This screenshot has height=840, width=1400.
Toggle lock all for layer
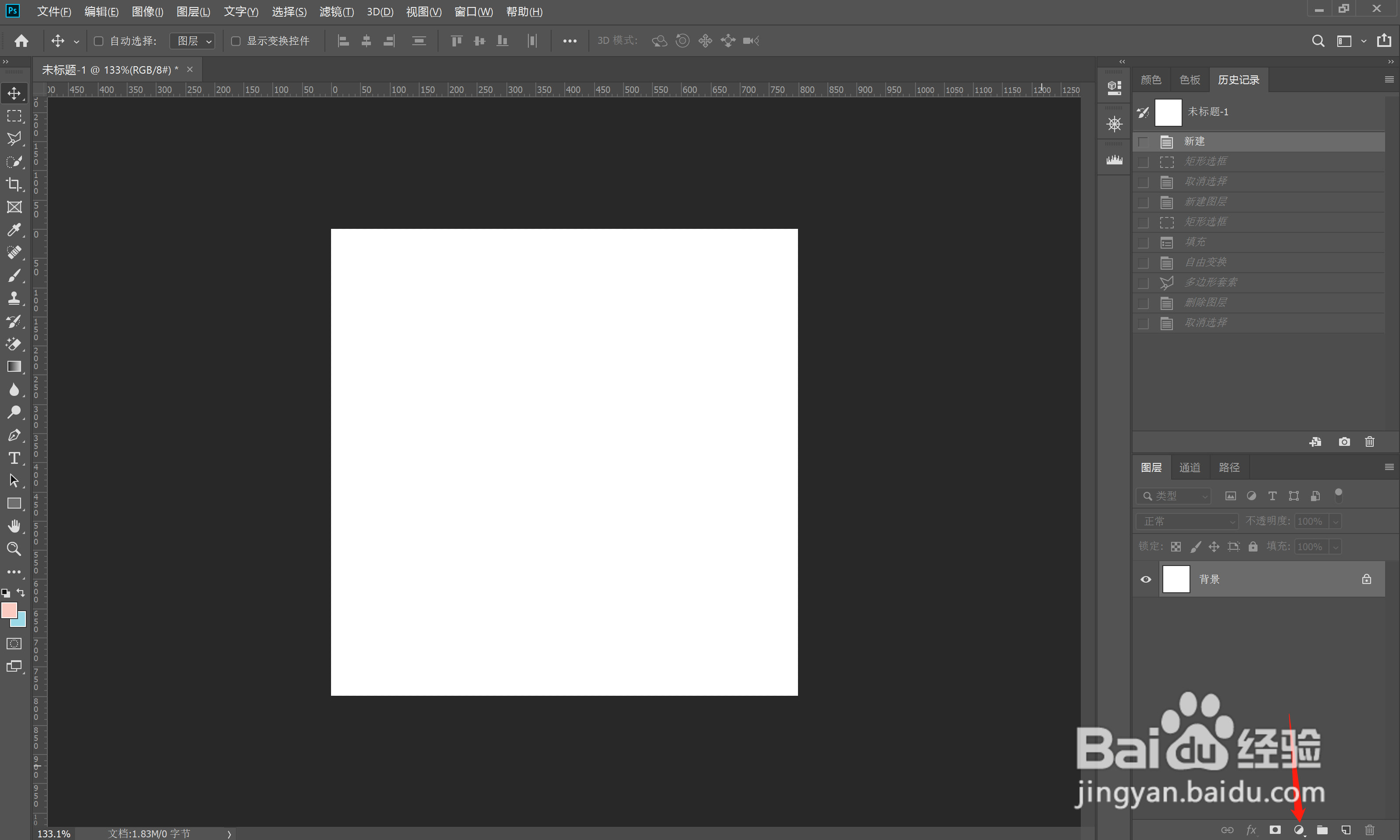point(1254,547)
